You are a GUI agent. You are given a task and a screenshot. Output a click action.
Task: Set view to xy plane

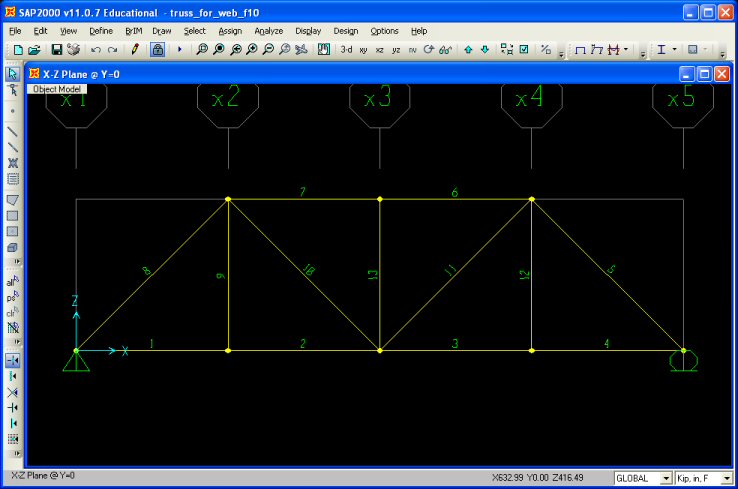(x=363, y=50)
